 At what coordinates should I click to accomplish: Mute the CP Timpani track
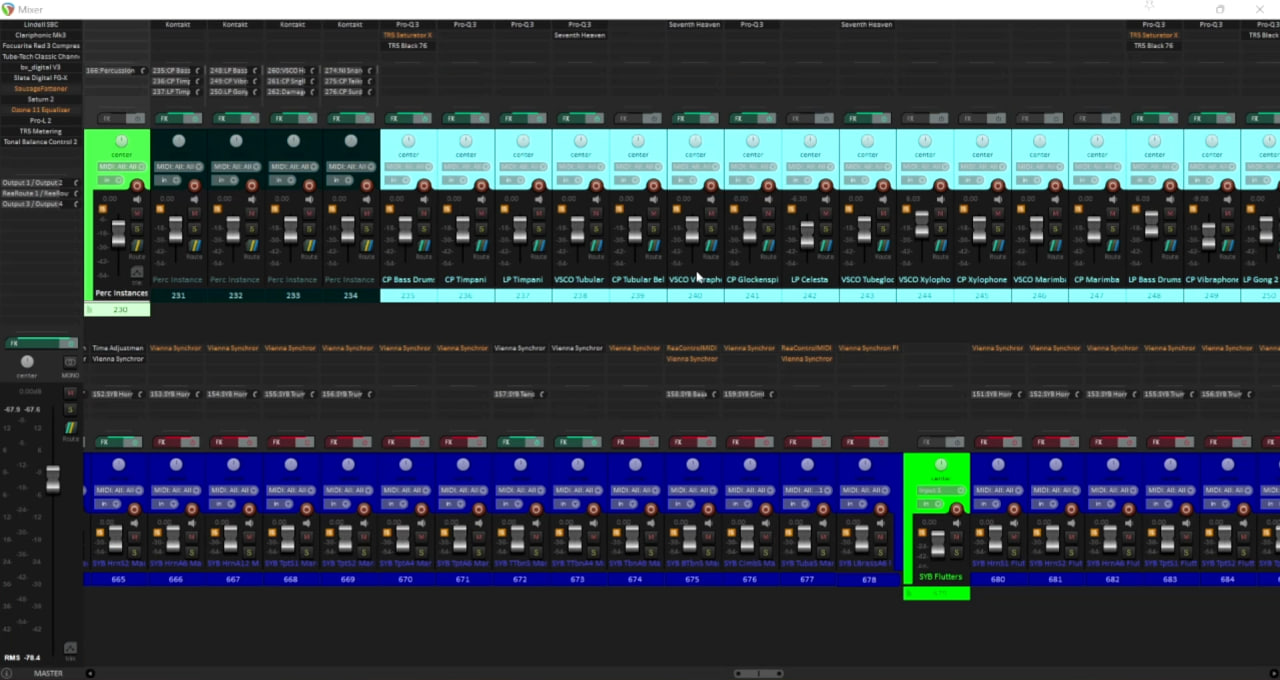coord(481,213)
